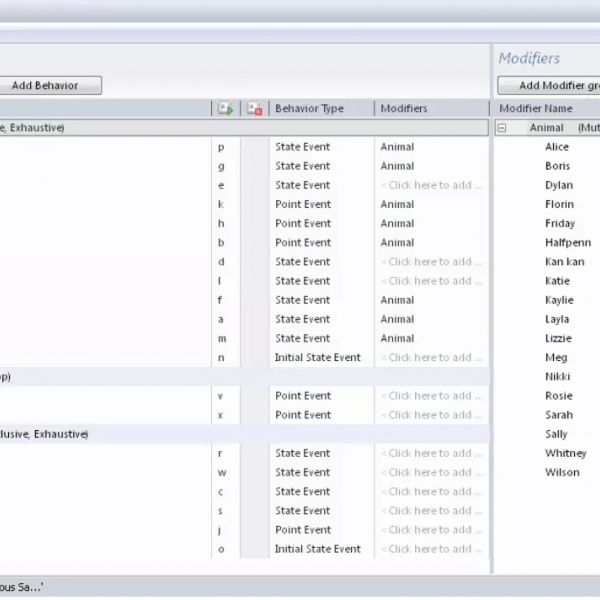Click the Behavior Type column header
The height and width of the screenshot is (600, 600).
(x=309, y=108)
